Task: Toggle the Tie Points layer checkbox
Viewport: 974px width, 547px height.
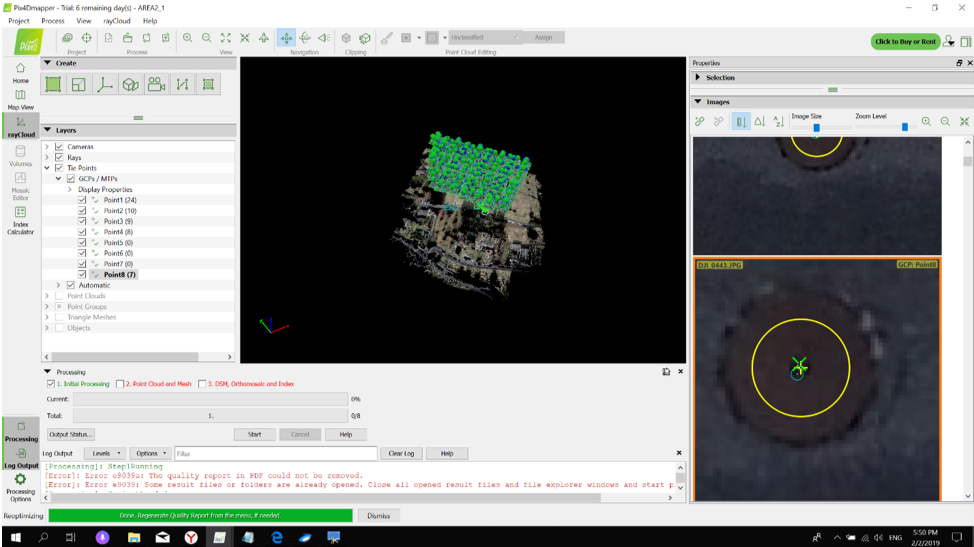Action: [59, 168]
